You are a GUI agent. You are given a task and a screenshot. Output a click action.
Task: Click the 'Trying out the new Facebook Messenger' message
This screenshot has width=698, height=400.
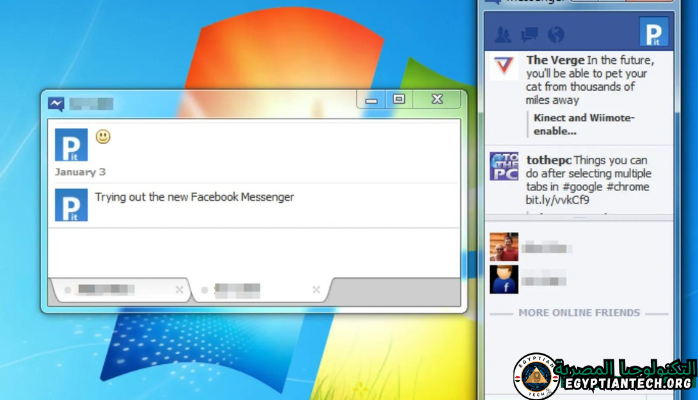tap(194, 197)
